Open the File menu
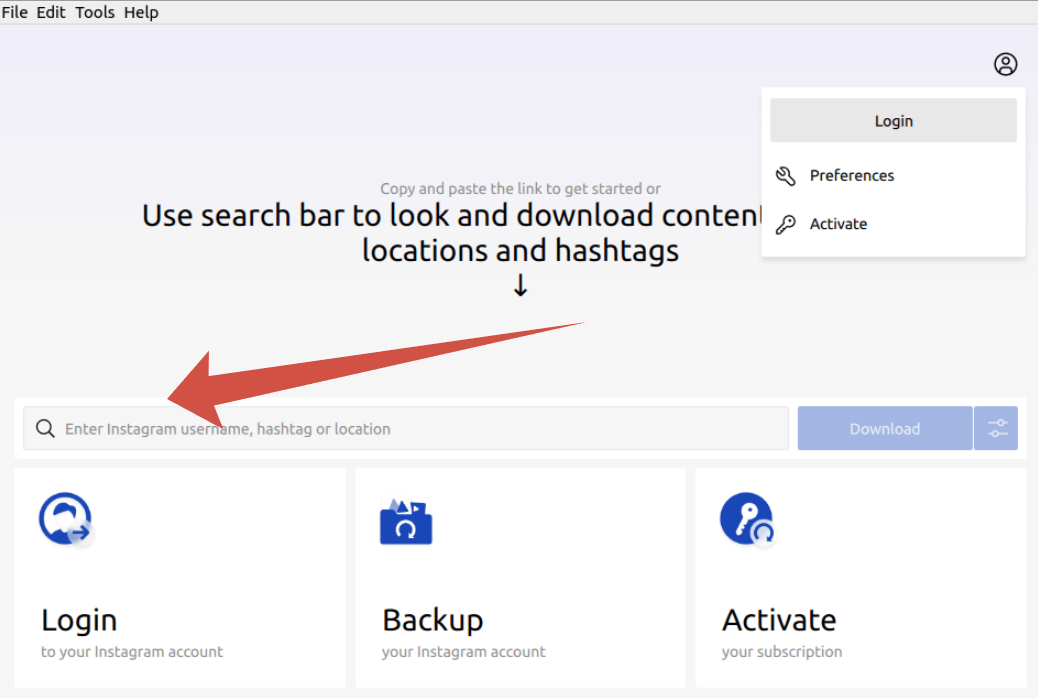The width and height of the screenshot is (1038, 698). [14, 13]
